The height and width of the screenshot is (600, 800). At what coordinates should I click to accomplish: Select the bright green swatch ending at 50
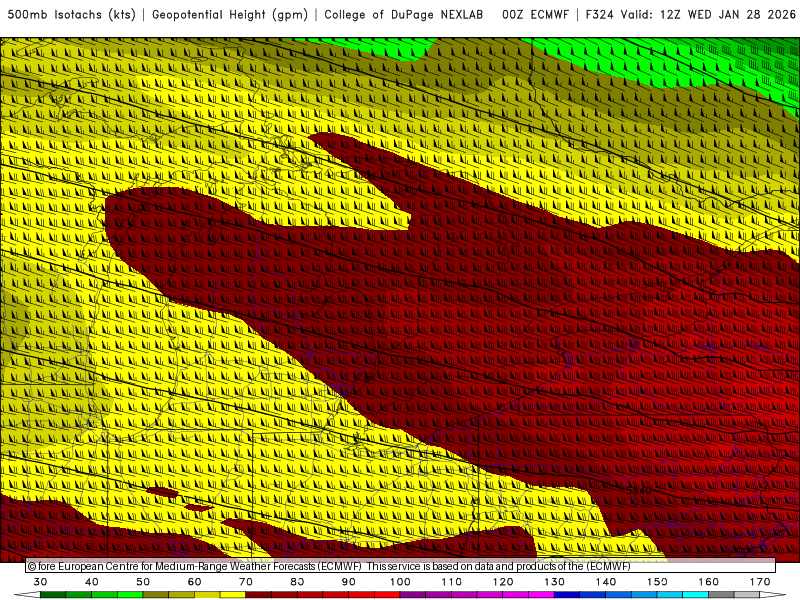pyautogui.click(x=130, y=595)
